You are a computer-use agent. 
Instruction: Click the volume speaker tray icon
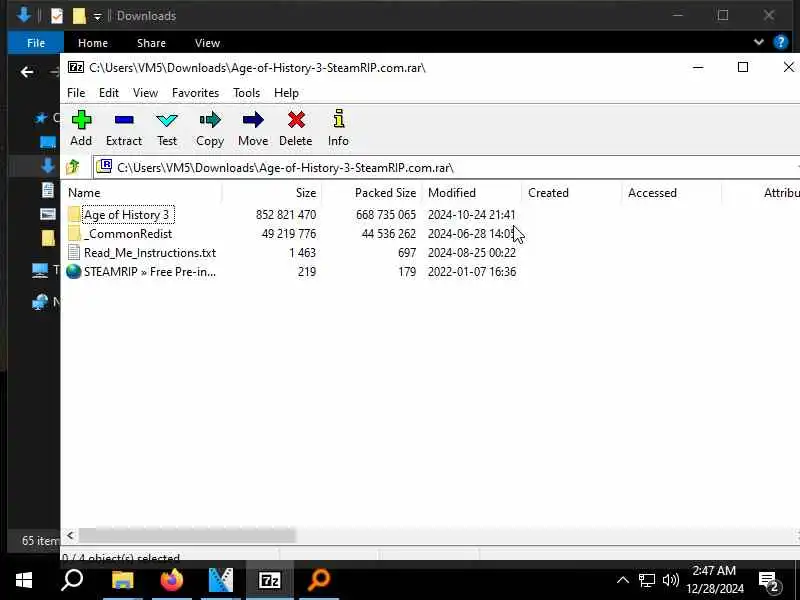click(670, 580)
